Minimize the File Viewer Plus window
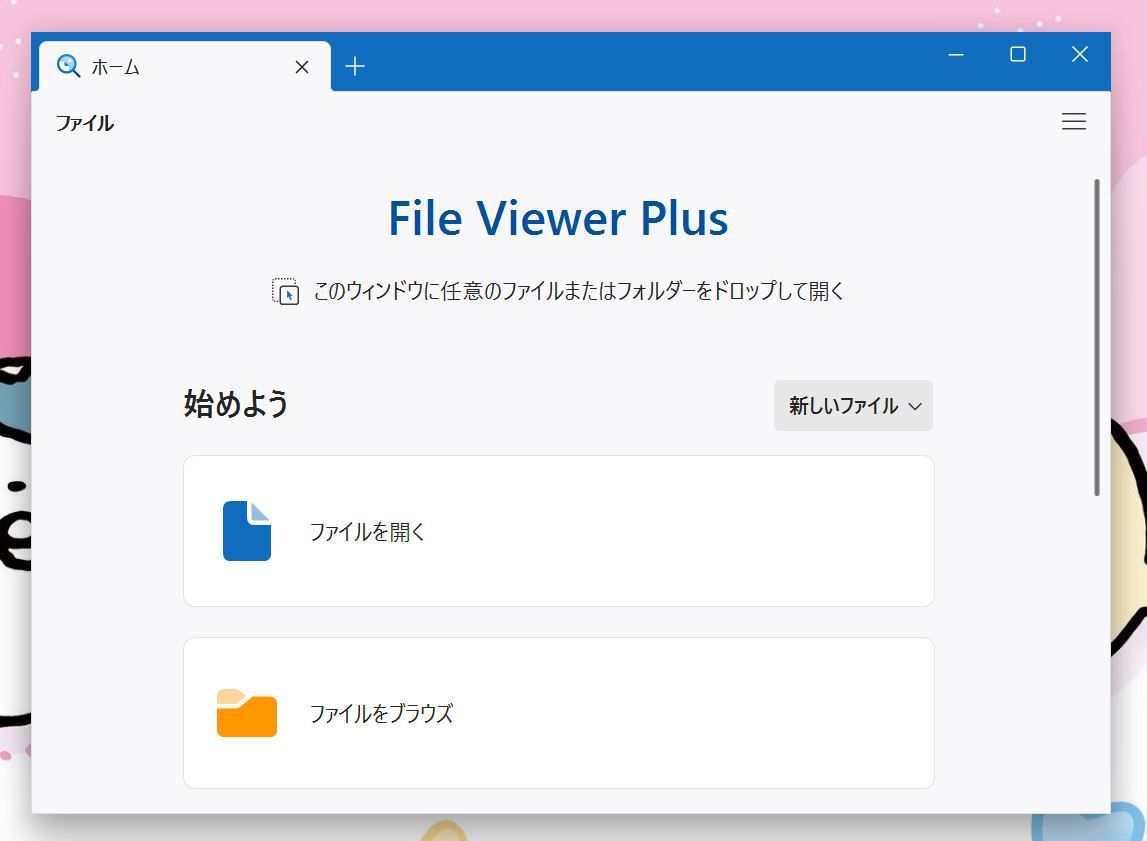The image size is (1147, 841). 955,54
